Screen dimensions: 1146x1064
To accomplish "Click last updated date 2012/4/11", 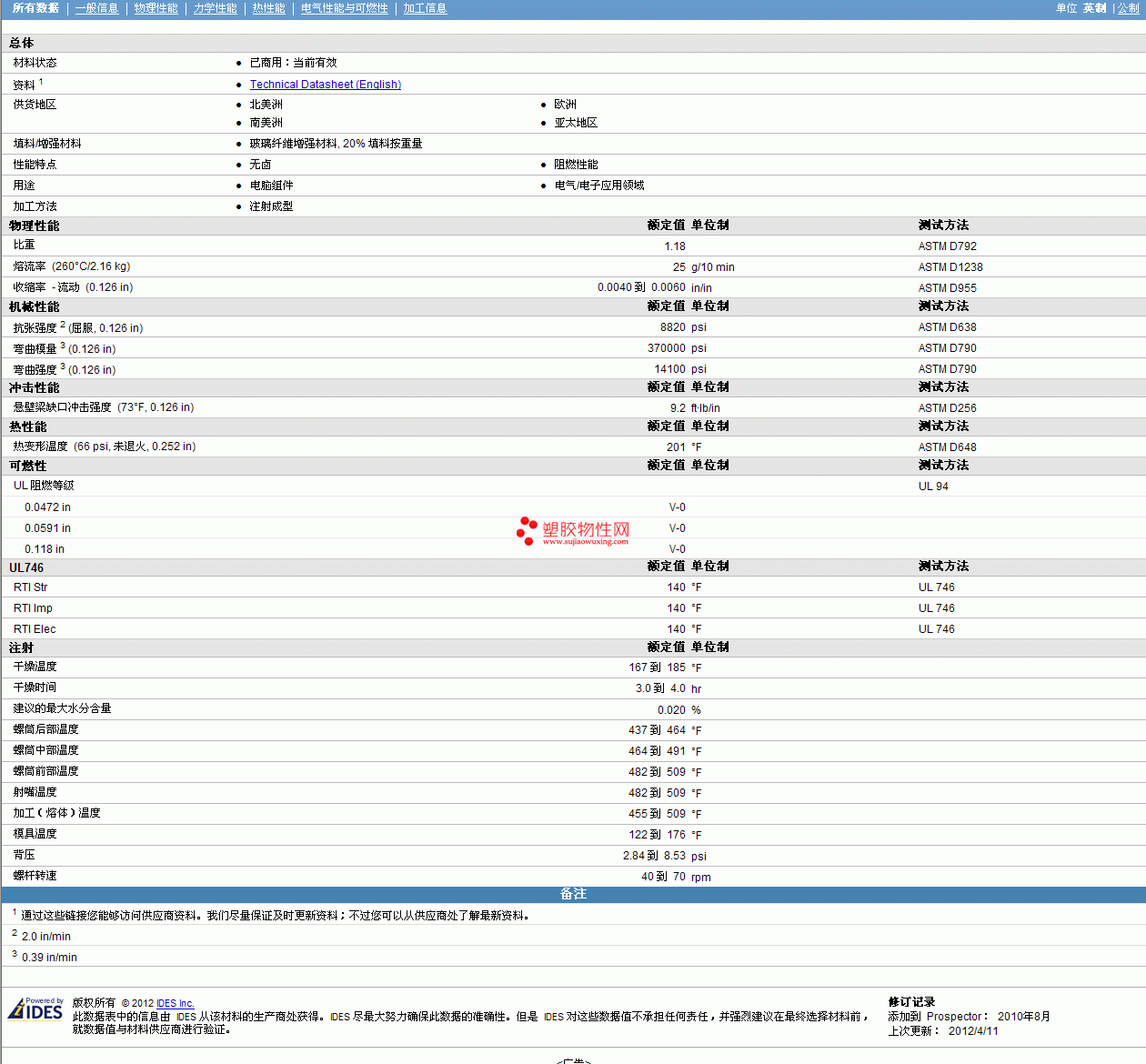I will [x=973, y=1031].
